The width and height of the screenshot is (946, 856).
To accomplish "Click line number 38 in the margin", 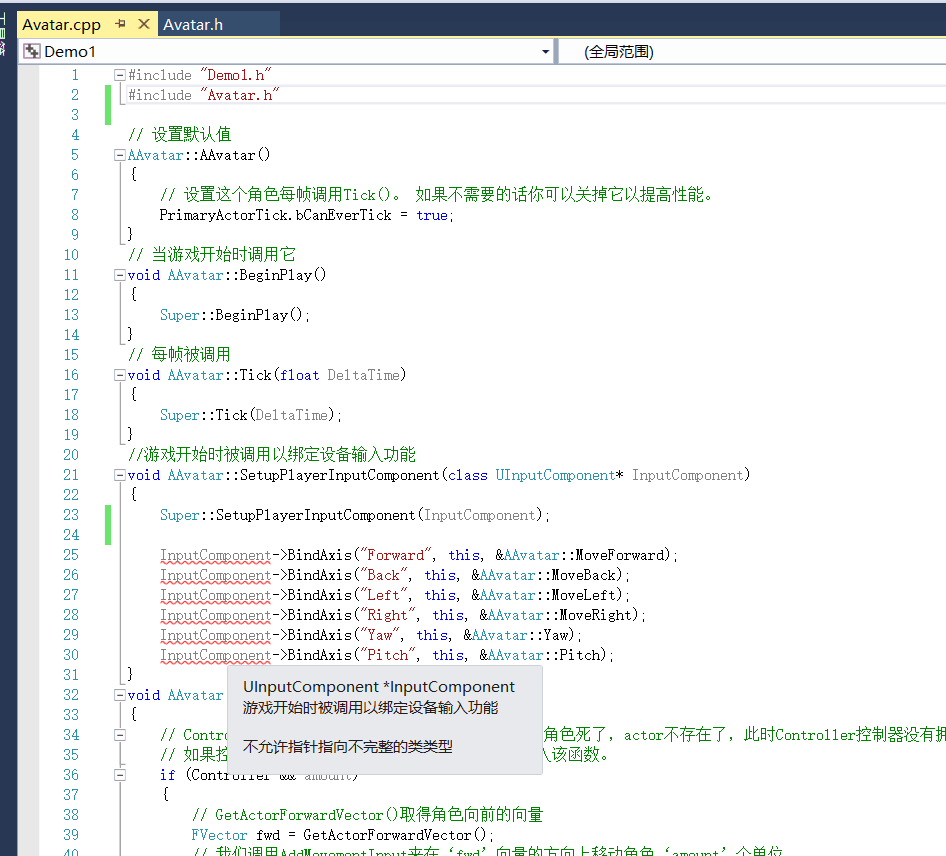I will tap(71, 815).
